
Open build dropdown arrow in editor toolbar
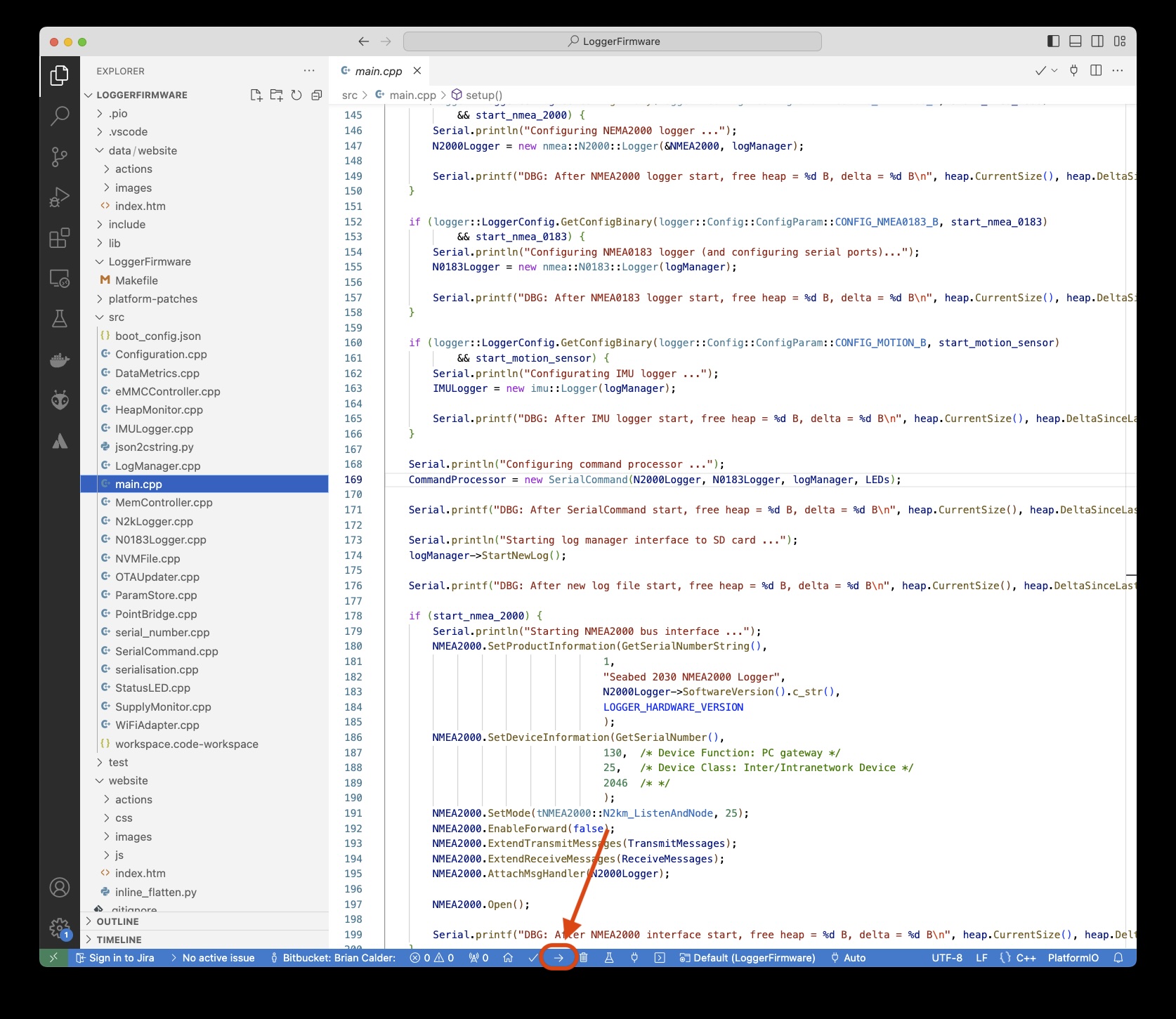pyautogui.click(x=1054, y=70)
